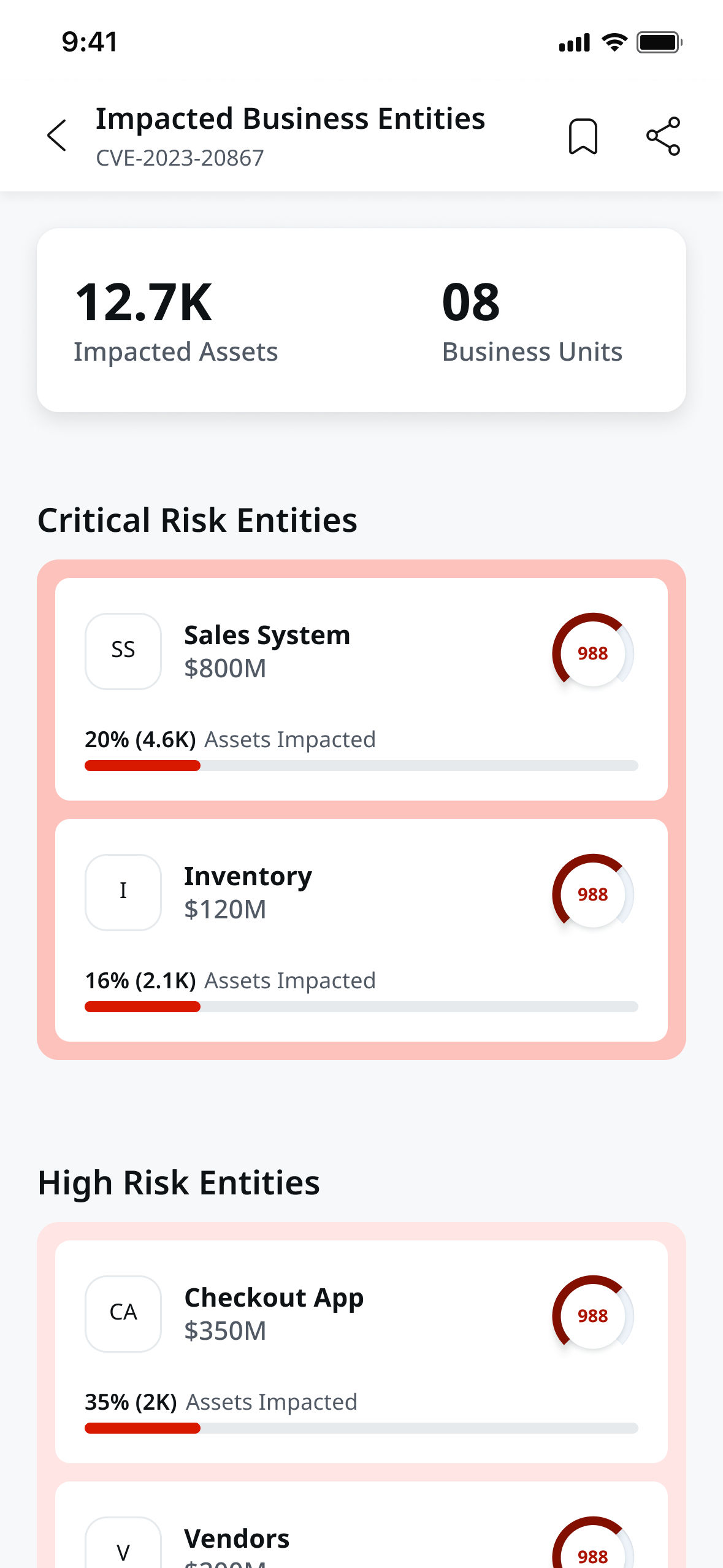Tap the Critical Risk Entities section heading
Viewport: 723px width, 1568px height.
197,521
